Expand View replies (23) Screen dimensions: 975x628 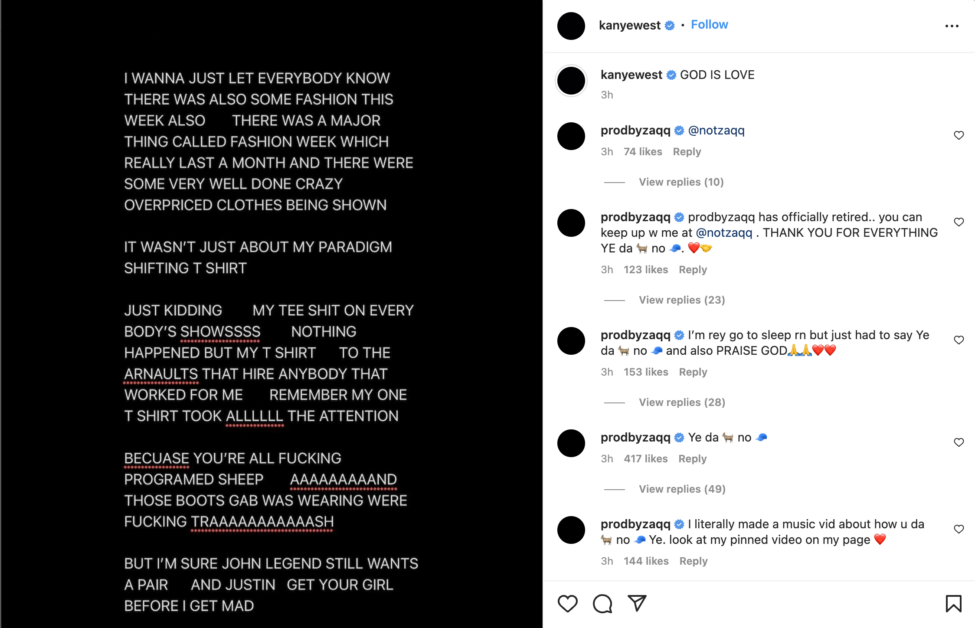(x=682, y=300)
